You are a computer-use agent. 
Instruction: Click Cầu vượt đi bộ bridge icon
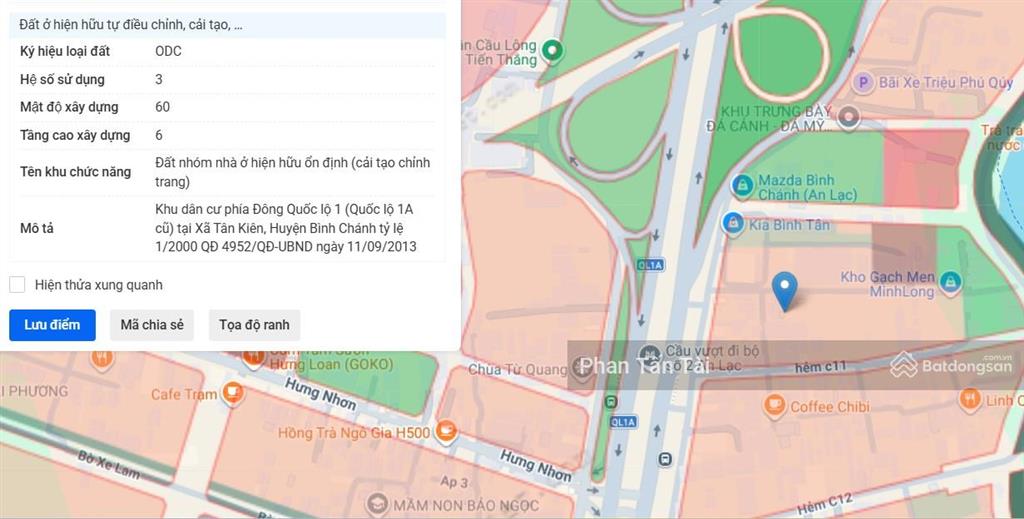650,354
